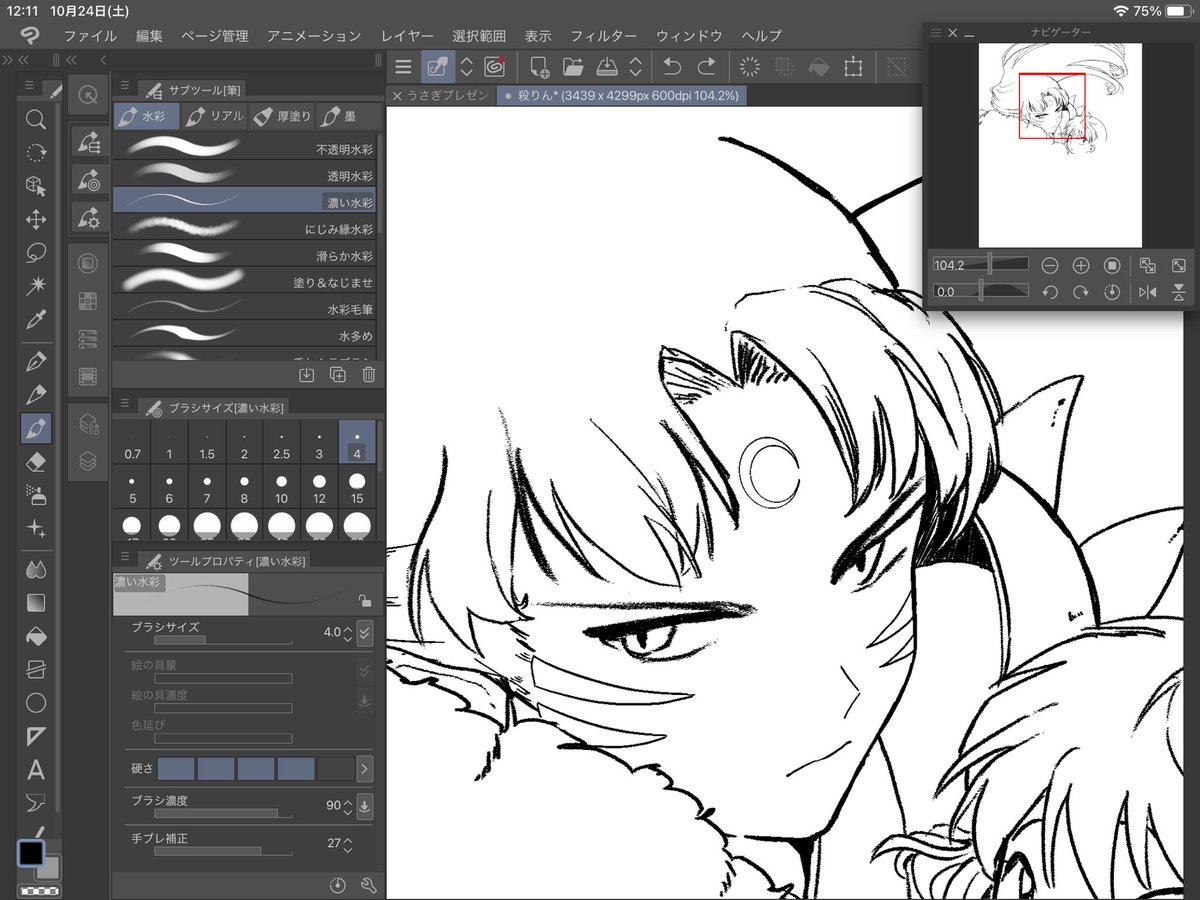Select the Move Layer tool
Viewport: 1200px width, 900px height.
(x=36, y=219)
